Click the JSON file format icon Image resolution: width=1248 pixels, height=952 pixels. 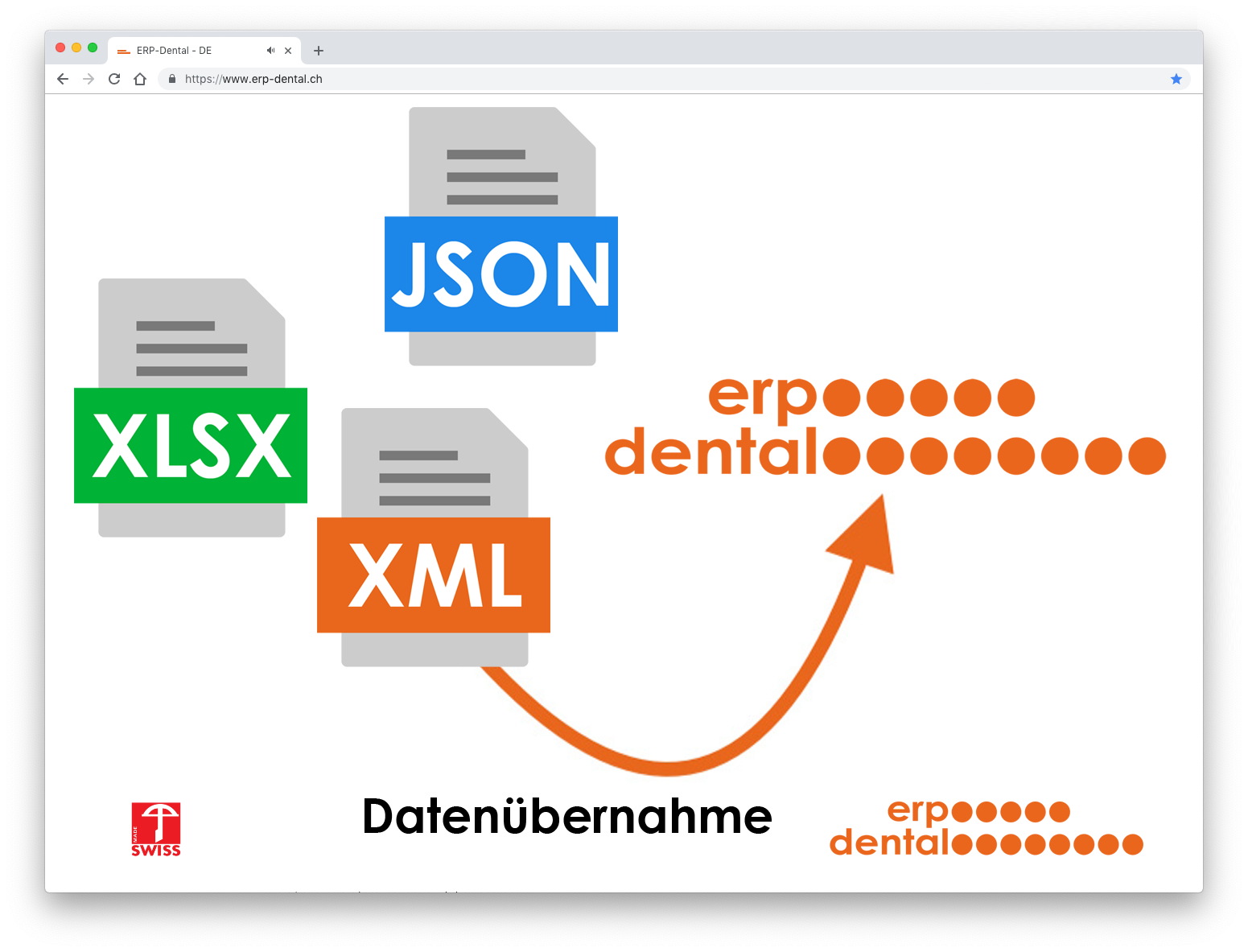[500, 274]
